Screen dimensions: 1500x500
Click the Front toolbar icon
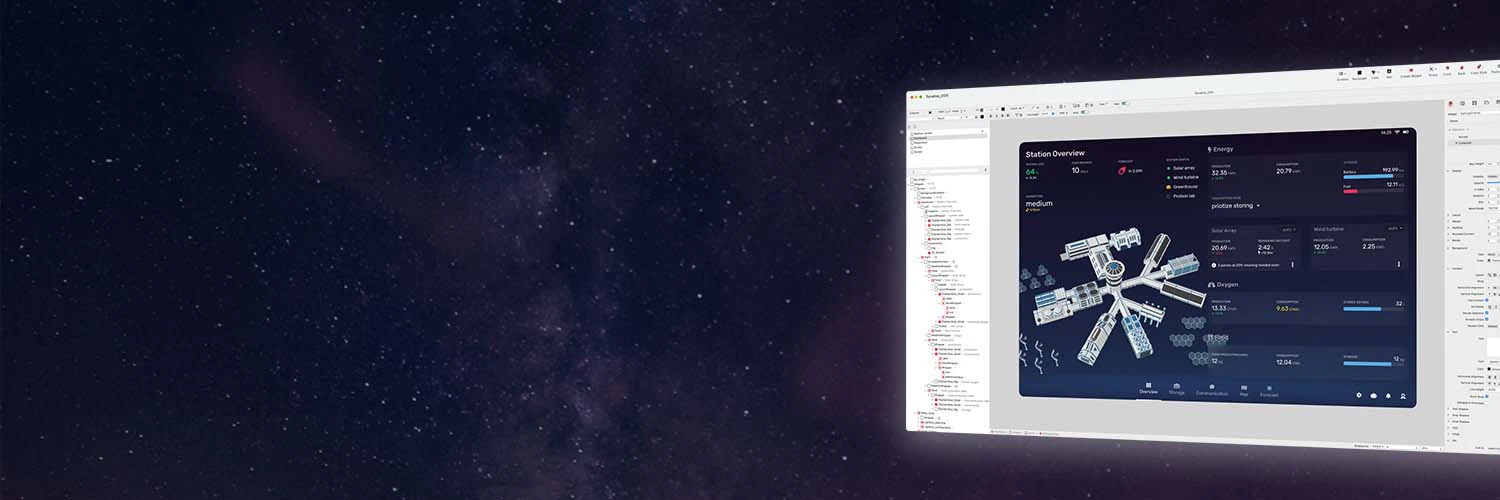click(1447, 70)
